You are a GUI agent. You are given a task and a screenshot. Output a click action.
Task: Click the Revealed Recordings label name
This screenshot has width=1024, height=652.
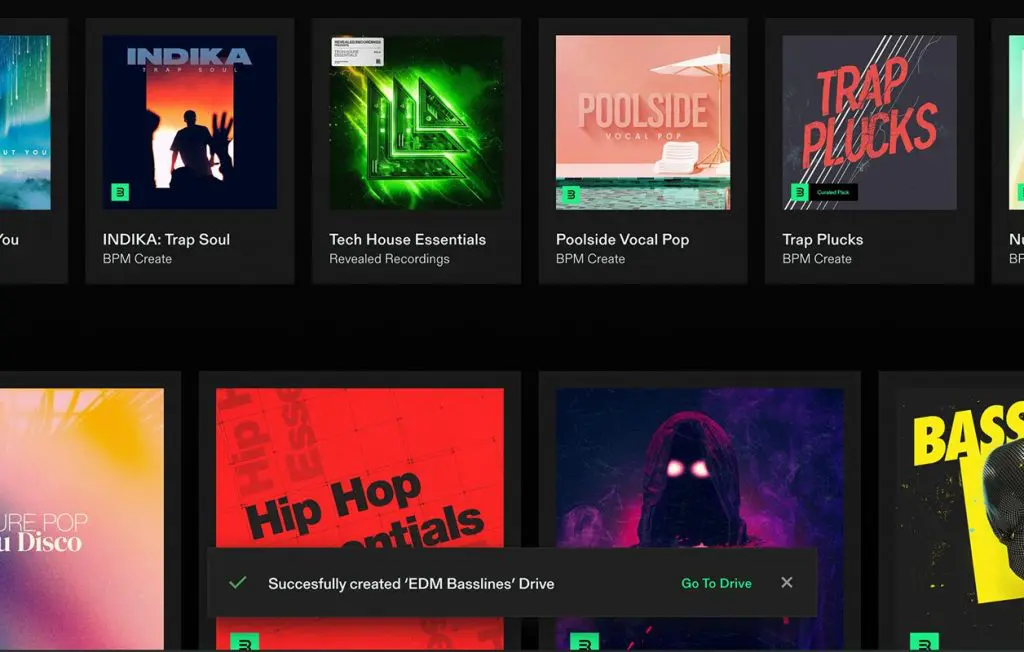tap(389, 259)
